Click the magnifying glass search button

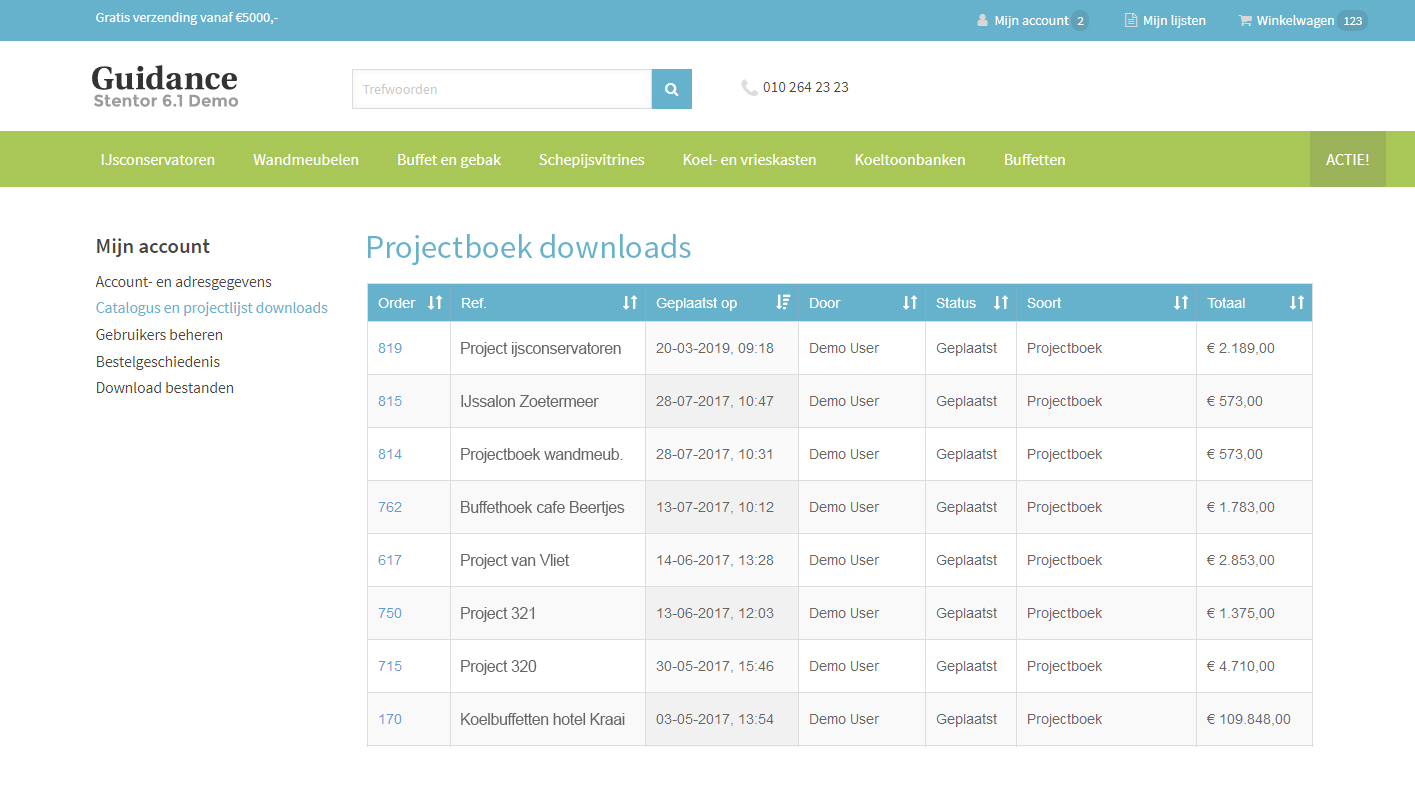pyautogui.click(x=671, y=89)
